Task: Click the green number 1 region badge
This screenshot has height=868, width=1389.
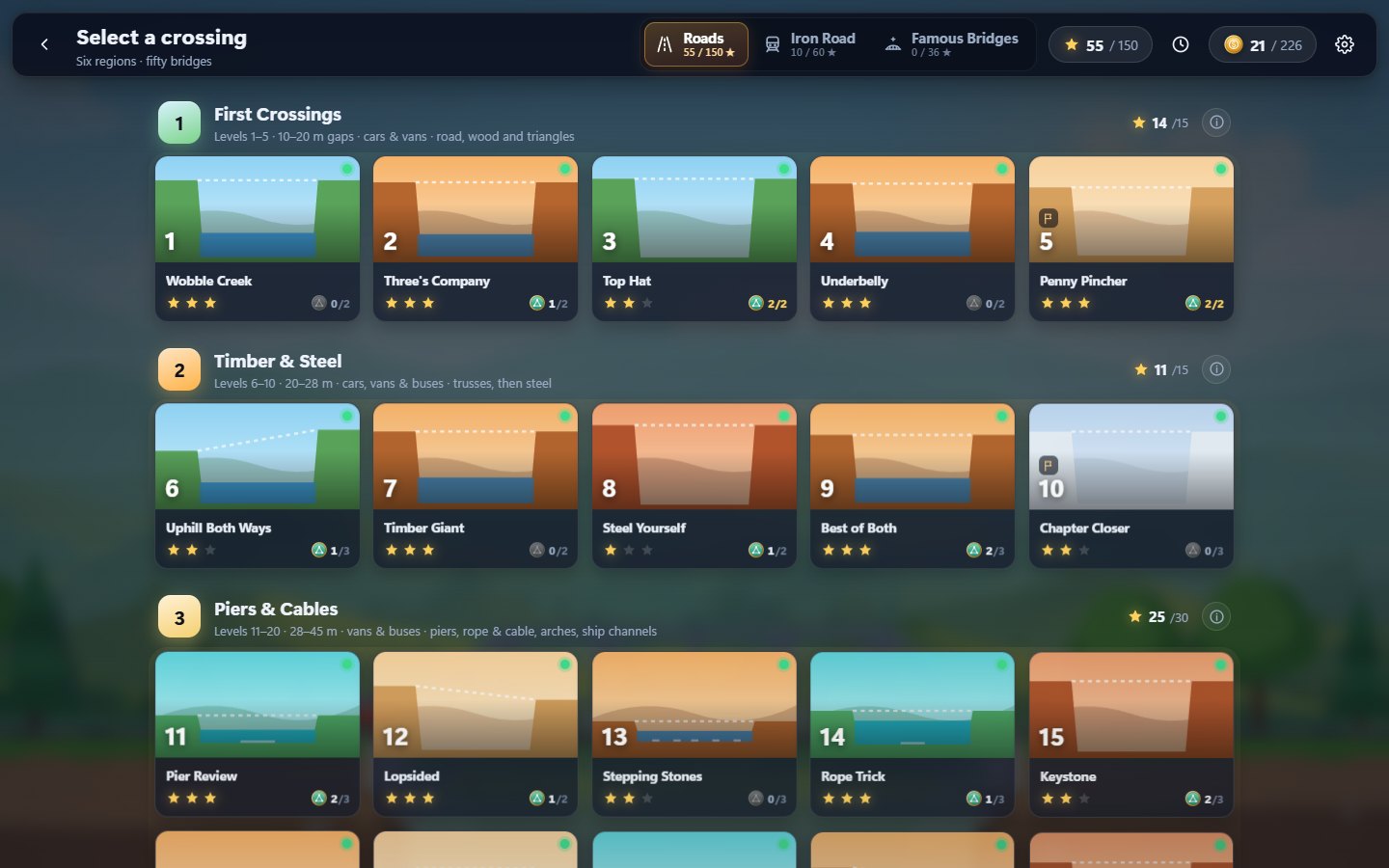Action: 179,122
